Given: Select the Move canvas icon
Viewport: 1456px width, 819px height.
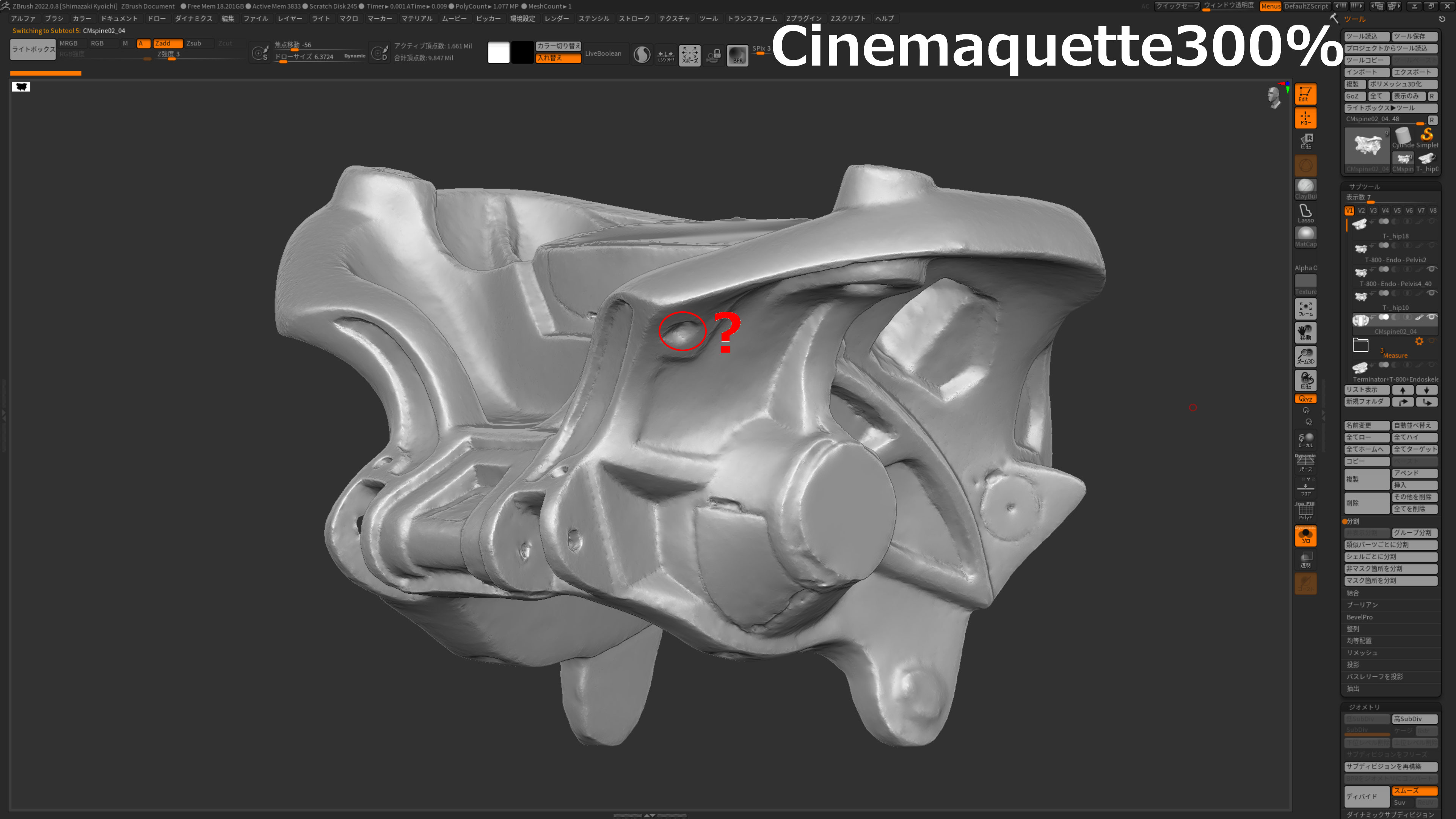Looking at the screenshot, I should click(1305, 333).
